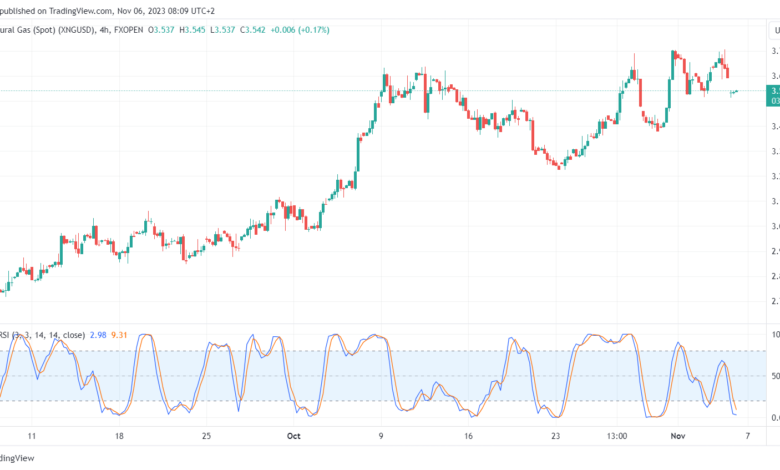This screenshot has width=780, height=470.
Task: Click the date label 25 on time axis
Action: click(x=206, y=436)
